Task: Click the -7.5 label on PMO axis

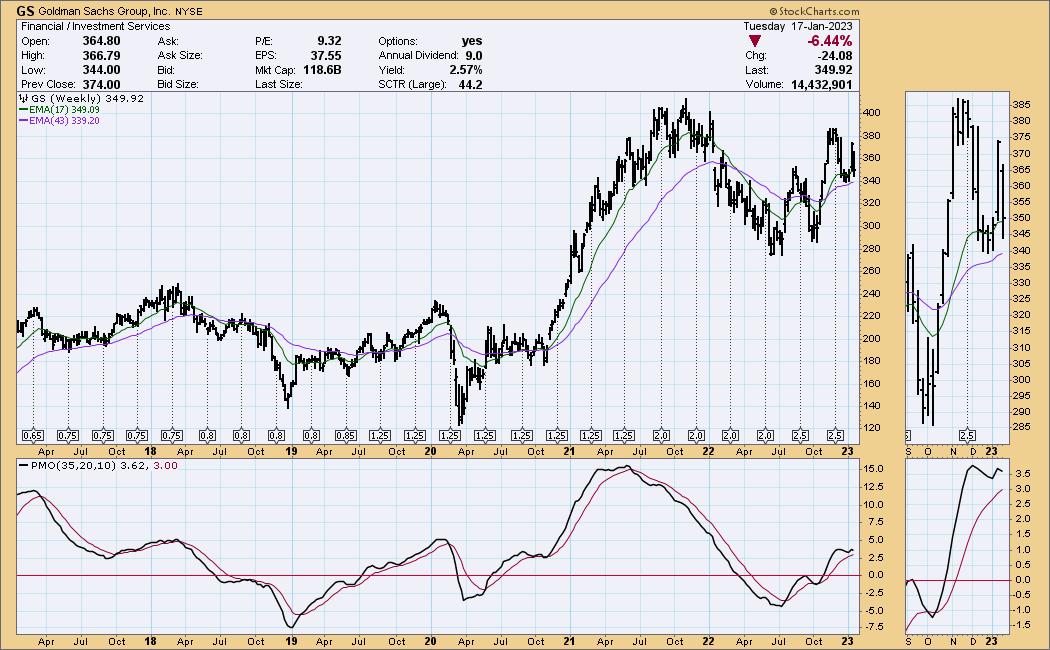Action: click(x=873, y=627)
